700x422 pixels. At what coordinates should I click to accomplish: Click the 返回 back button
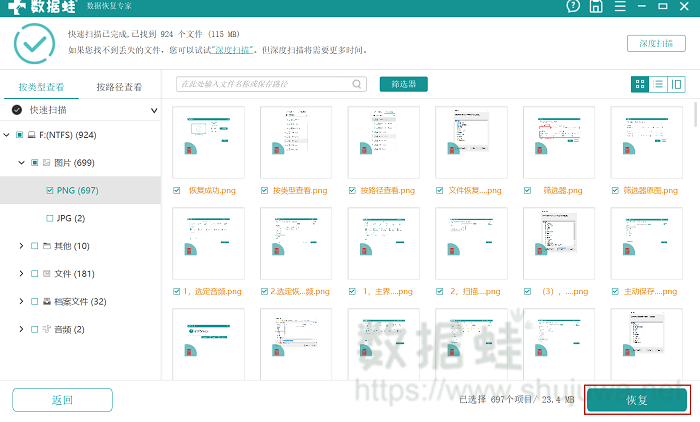coord(62,400)
